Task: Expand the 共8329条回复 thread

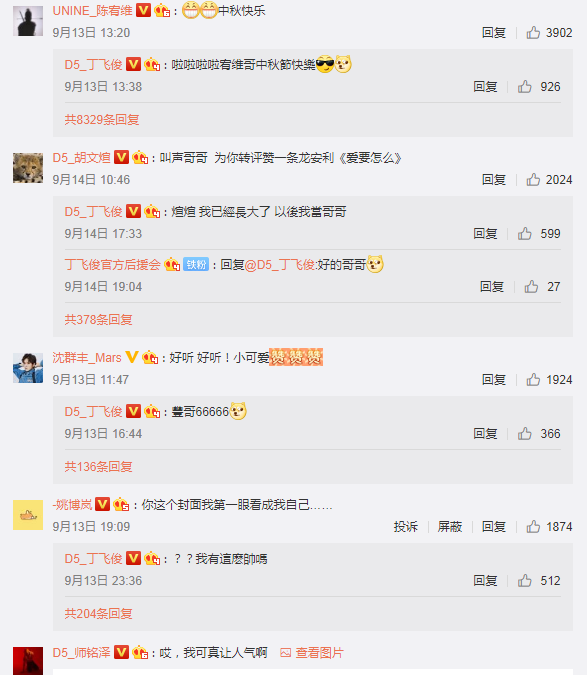Action: coord(102,120)
